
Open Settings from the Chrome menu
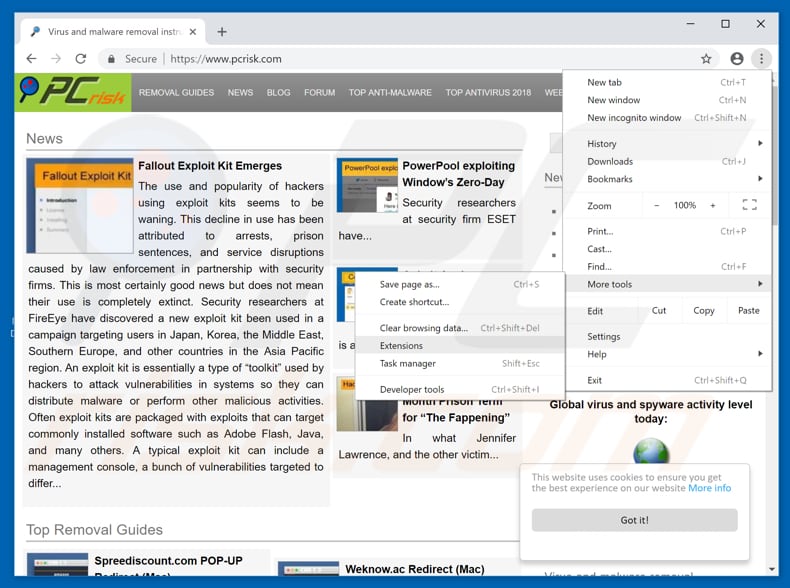pos(667,337)
